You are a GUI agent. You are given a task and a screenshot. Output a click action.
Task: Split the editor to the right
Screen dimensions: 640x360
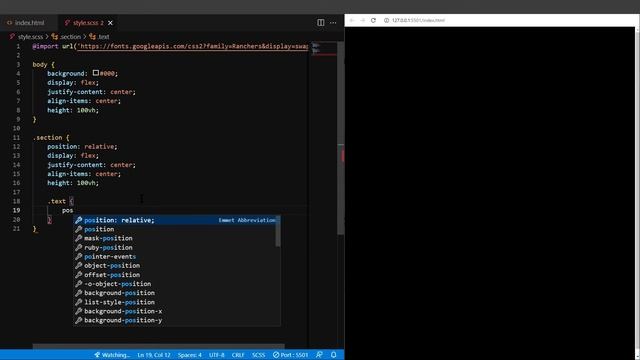320,23
